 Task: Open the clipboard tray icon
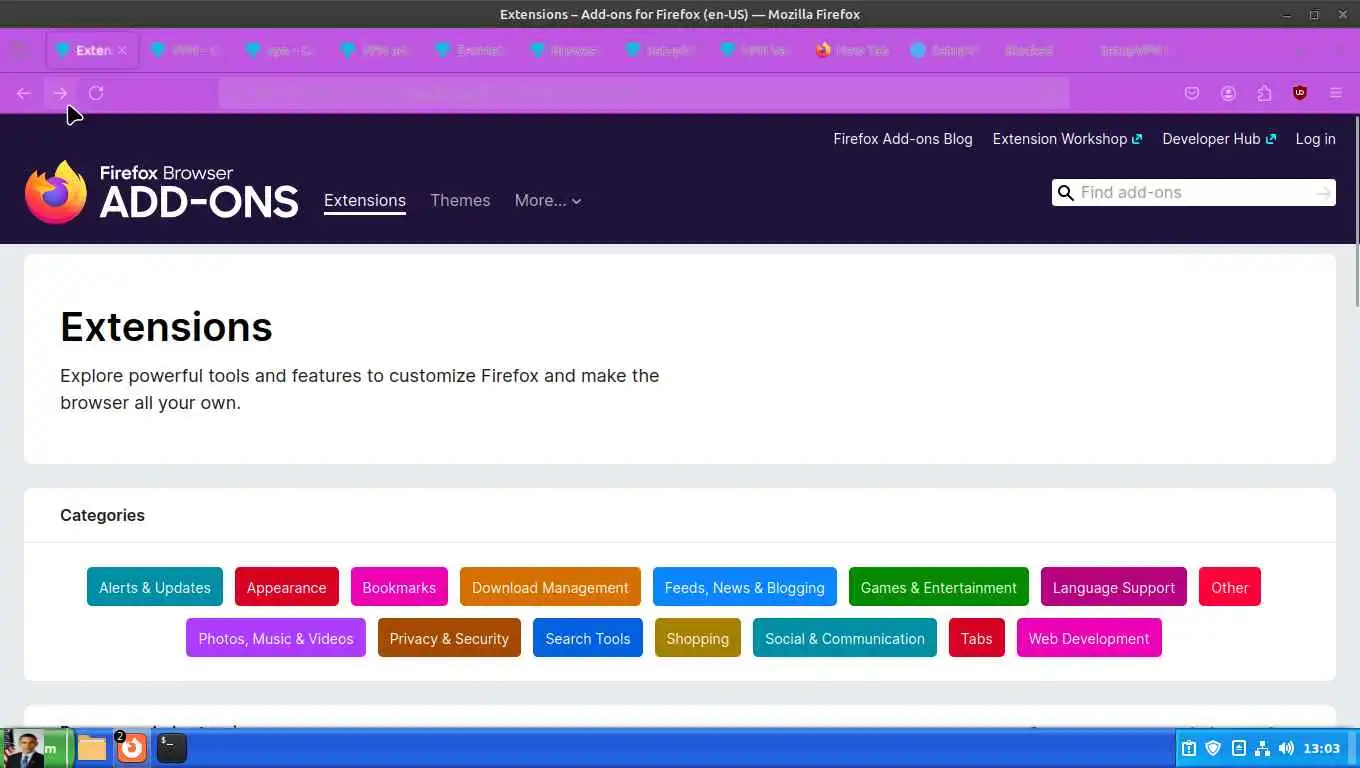click(x=1189, y=748)
